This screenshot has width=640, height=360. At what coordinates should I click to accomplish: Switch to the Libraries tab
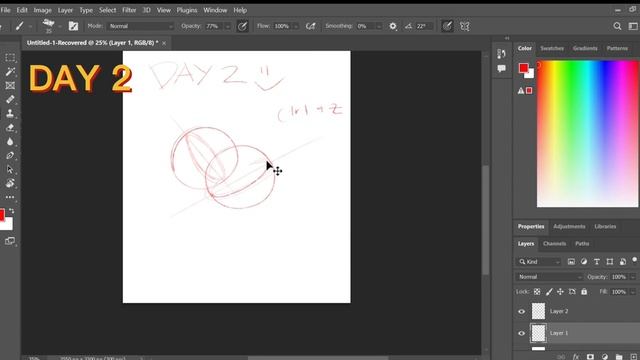tap(605, 227)
